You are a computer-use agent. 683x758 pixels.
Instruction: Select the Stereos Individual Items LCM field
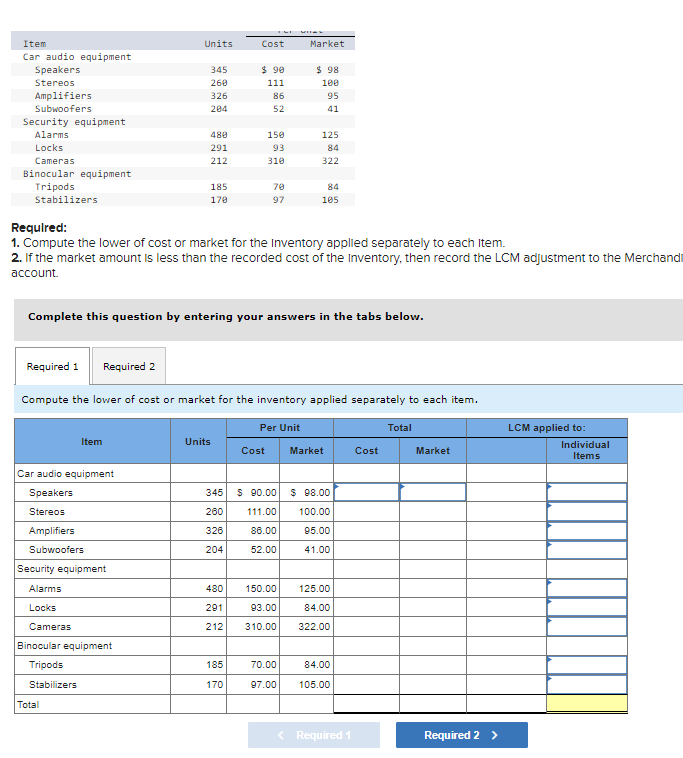[587, 511]
